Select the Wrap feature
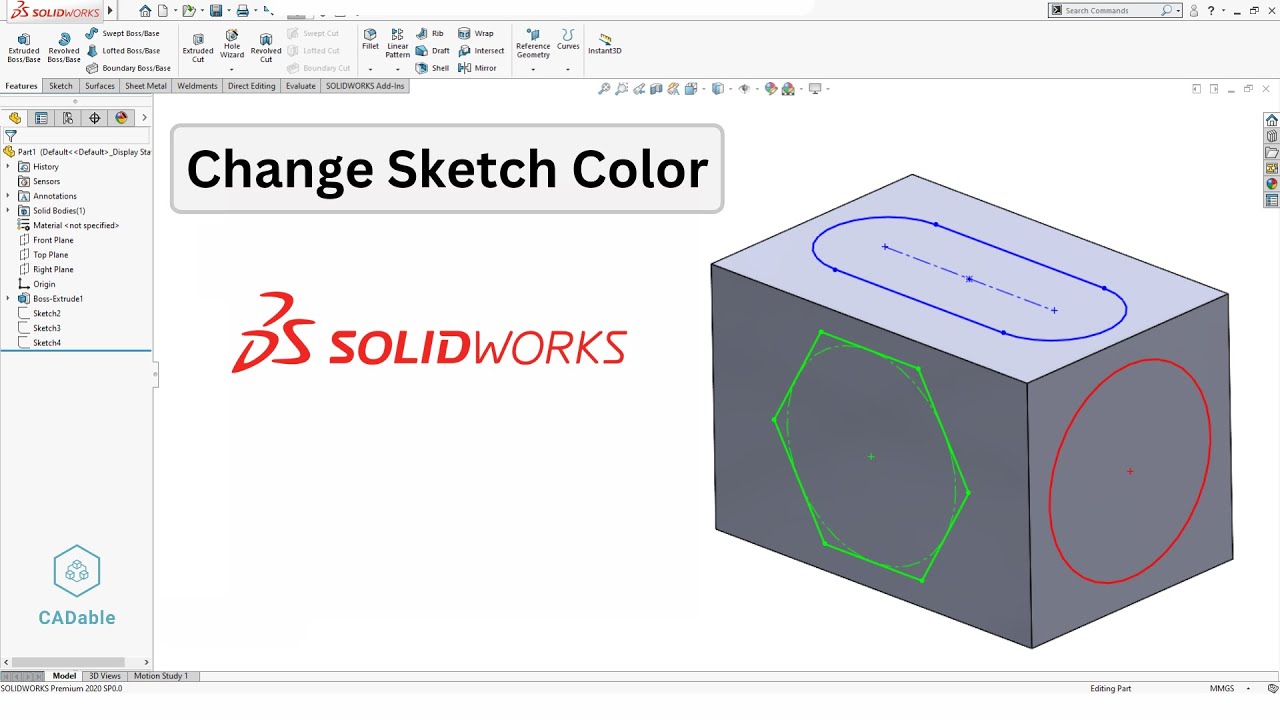Viewport: 1280px width, 720px height. (x=476, y=33)
